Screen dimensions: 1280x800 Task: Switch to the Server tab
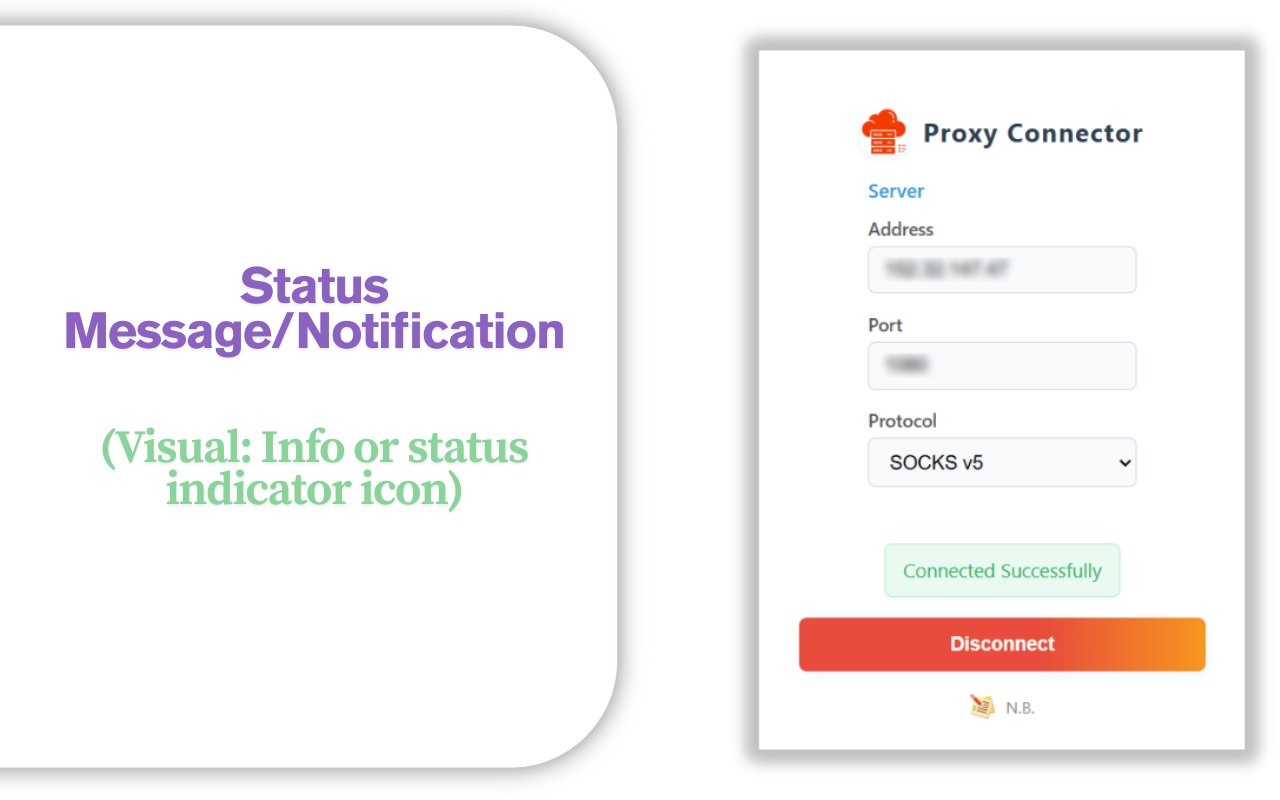pos(896,191)
